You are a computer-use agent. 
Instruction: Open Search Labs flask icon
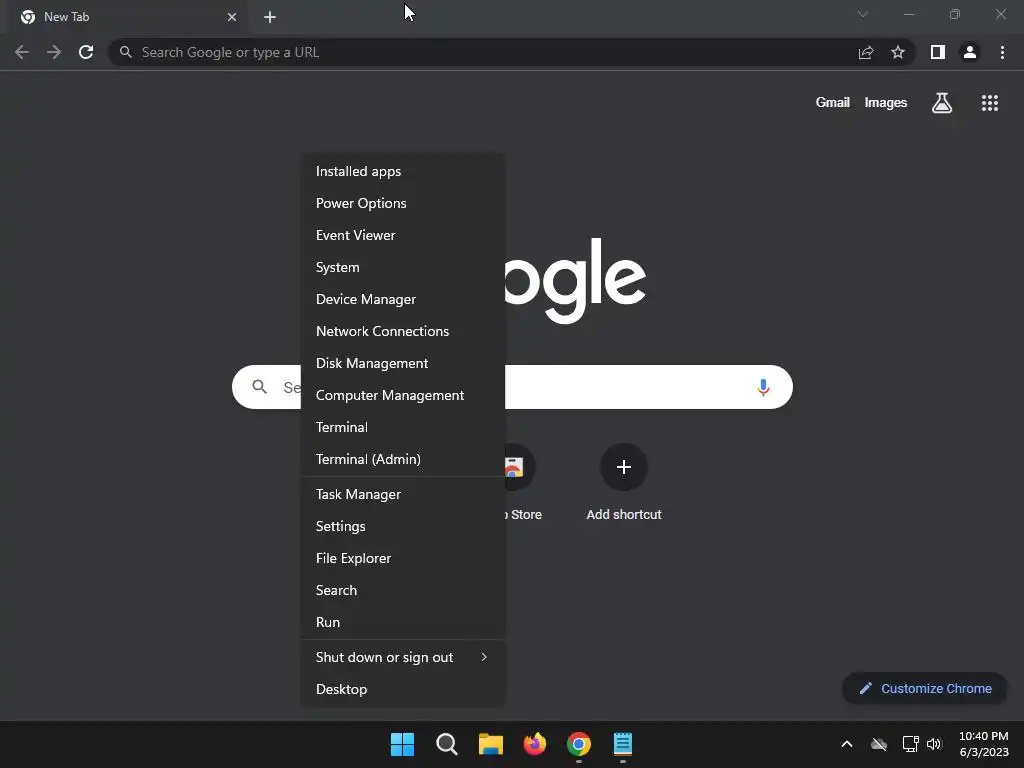coord(942,103)
